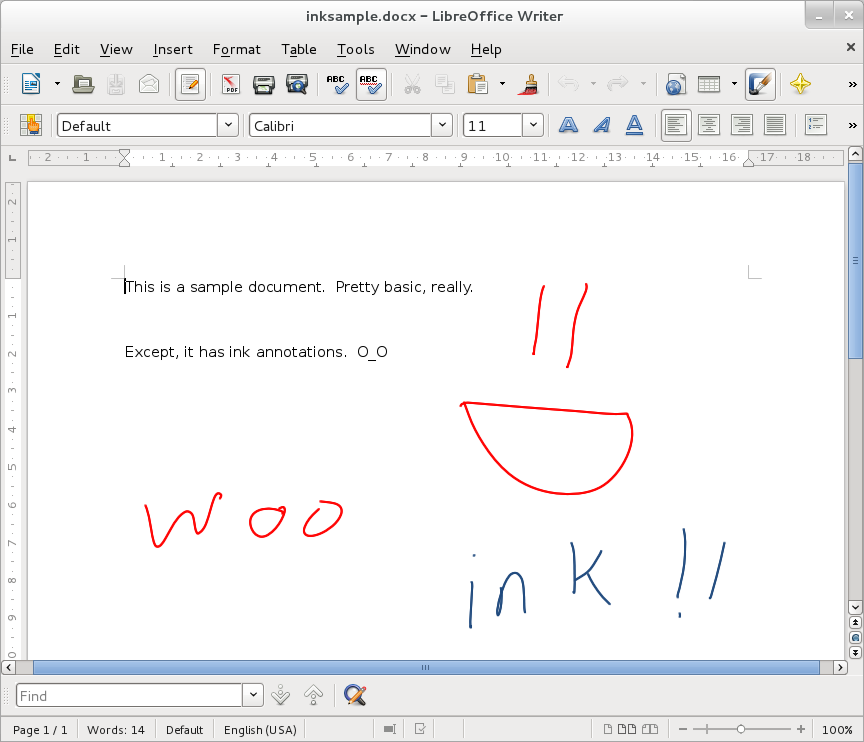The width and height of the screenshot is (864, 742).
Task: Run the spelling and grammar check
Action: (x=336, y=84)
